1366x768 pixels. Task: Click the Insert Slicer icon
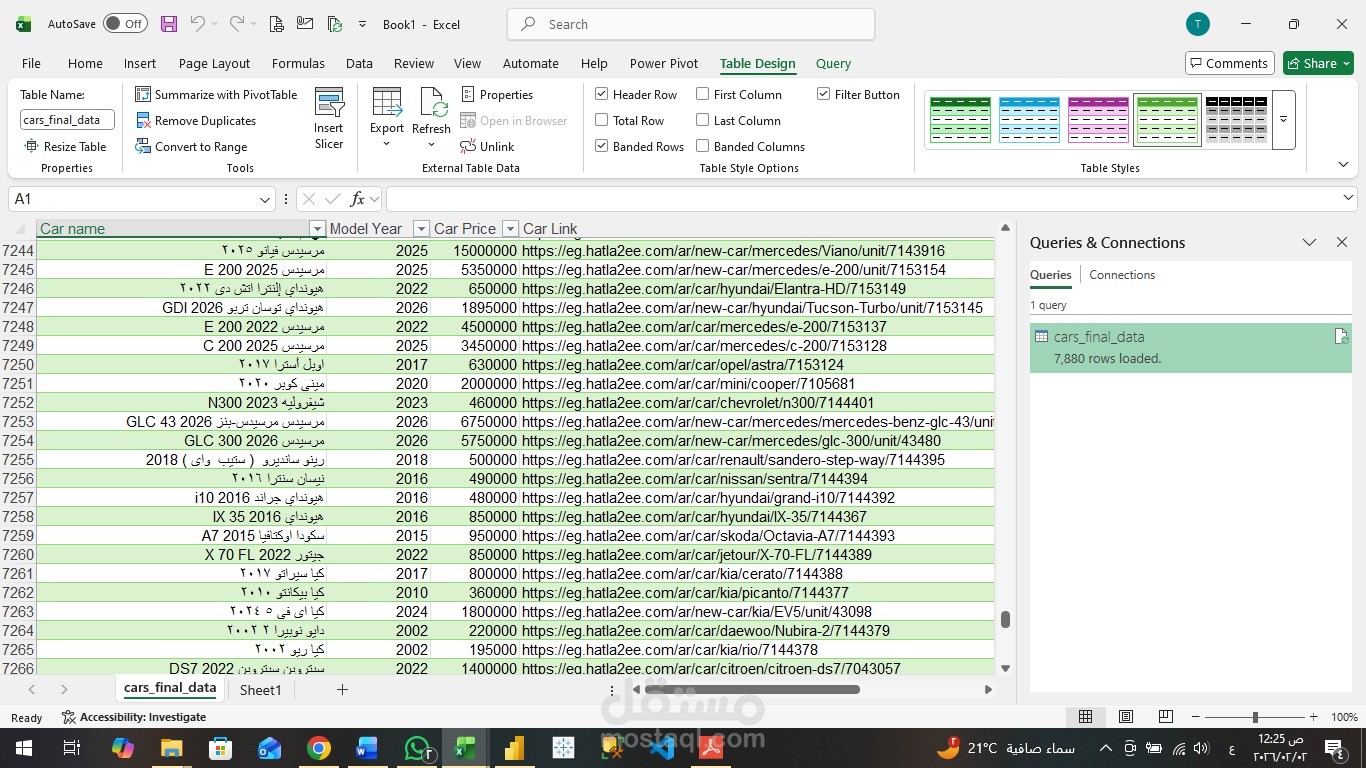(329, 103)
